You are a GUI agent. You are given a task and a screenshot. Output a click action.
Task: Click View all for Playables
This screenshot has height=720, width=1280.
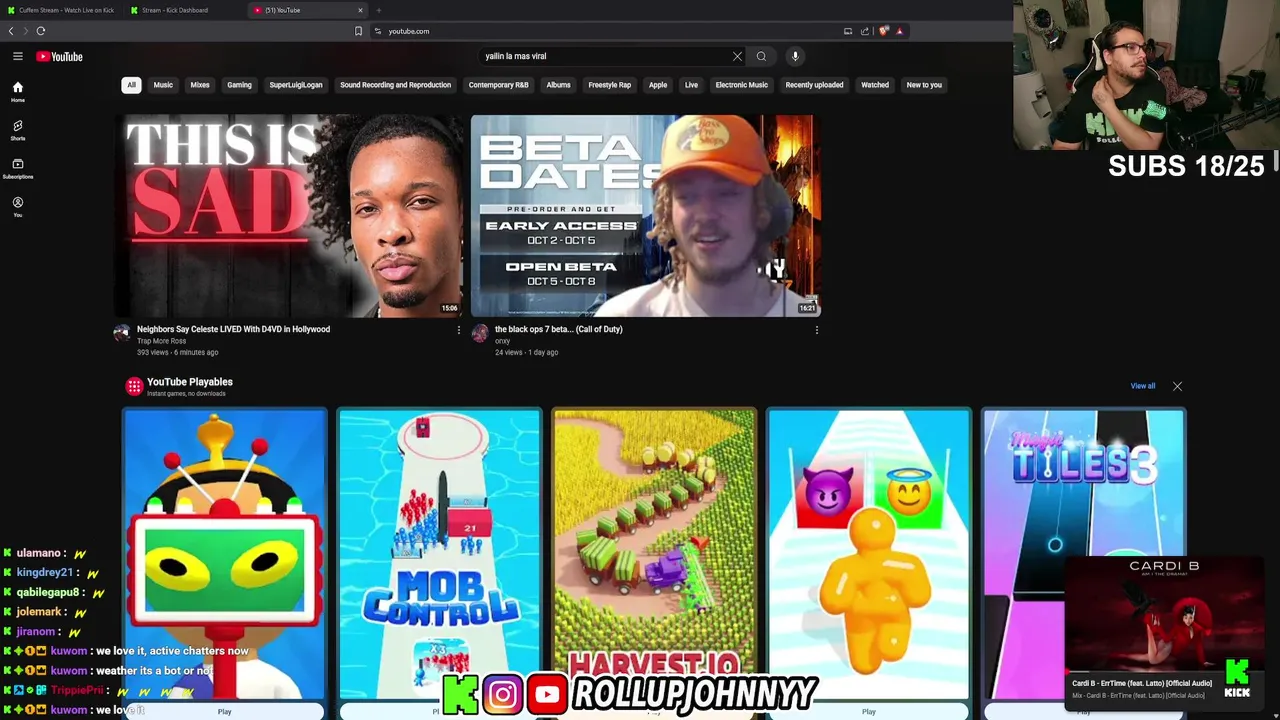click(x=1142, y=386)
